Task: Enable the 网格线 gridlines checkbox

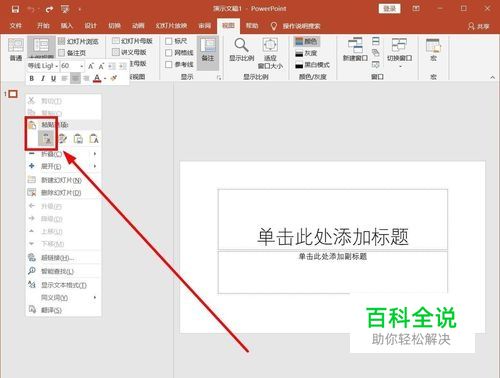Action: pos(169,53)
